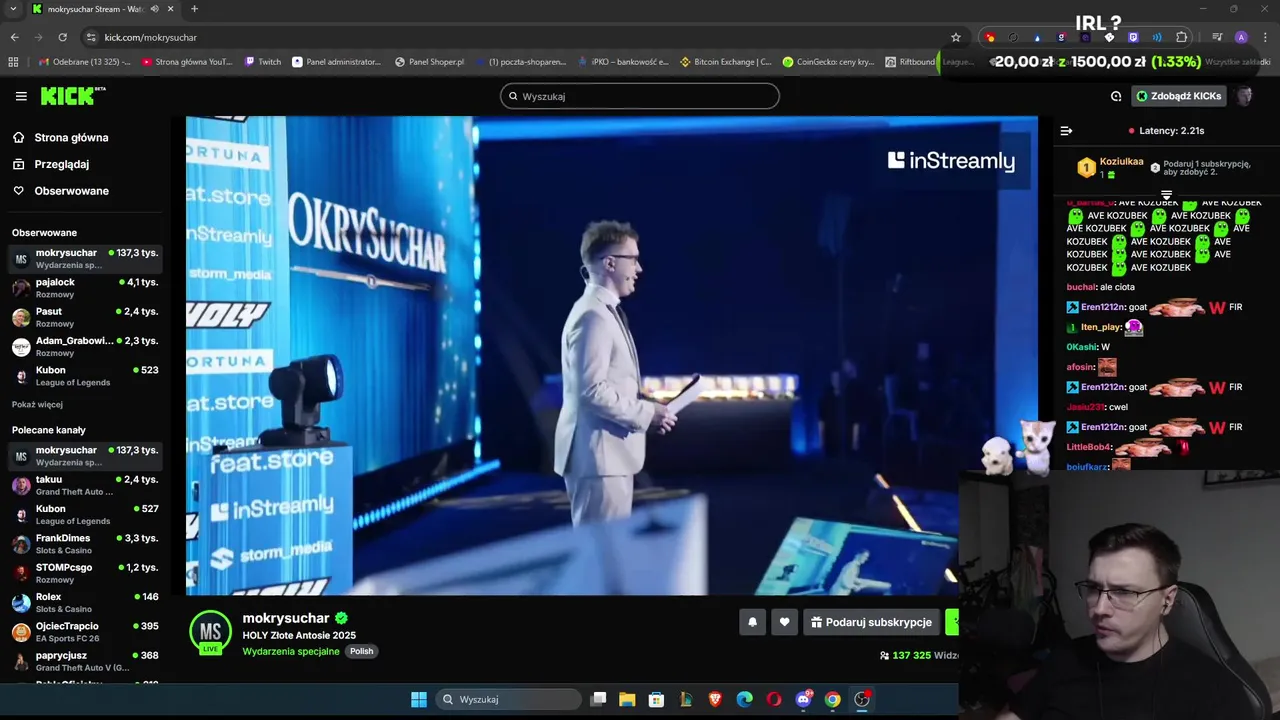
Task: Click the heart follow icon
Action: [x=784, y=622]
